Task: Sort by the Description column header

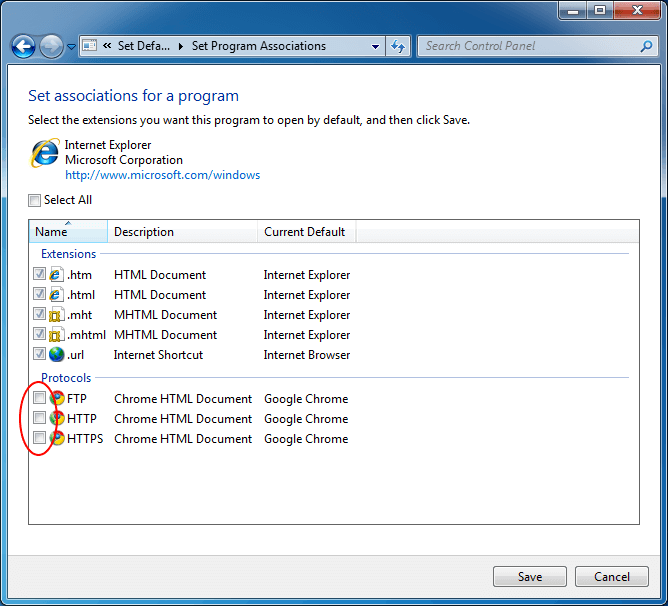Action: pyautogui.click(x=182, y=231)
